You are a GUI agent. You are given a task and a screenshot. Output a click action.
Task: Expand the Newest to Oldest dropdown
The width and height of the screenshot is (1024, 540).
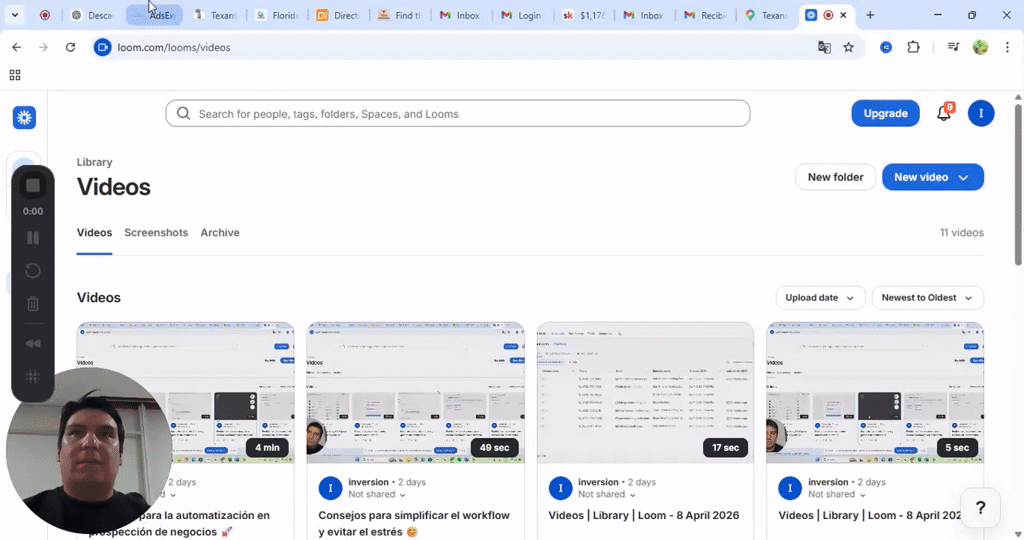[x=927, y=298]
